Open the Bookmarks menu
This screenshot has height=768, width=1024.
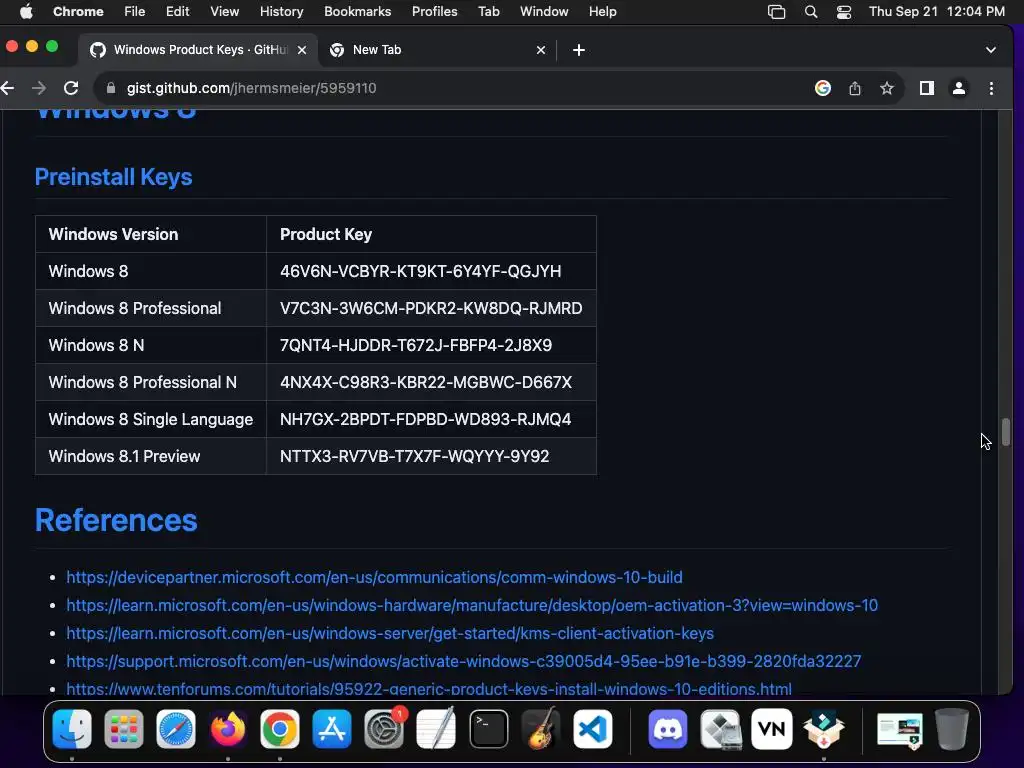pos(357,12)
